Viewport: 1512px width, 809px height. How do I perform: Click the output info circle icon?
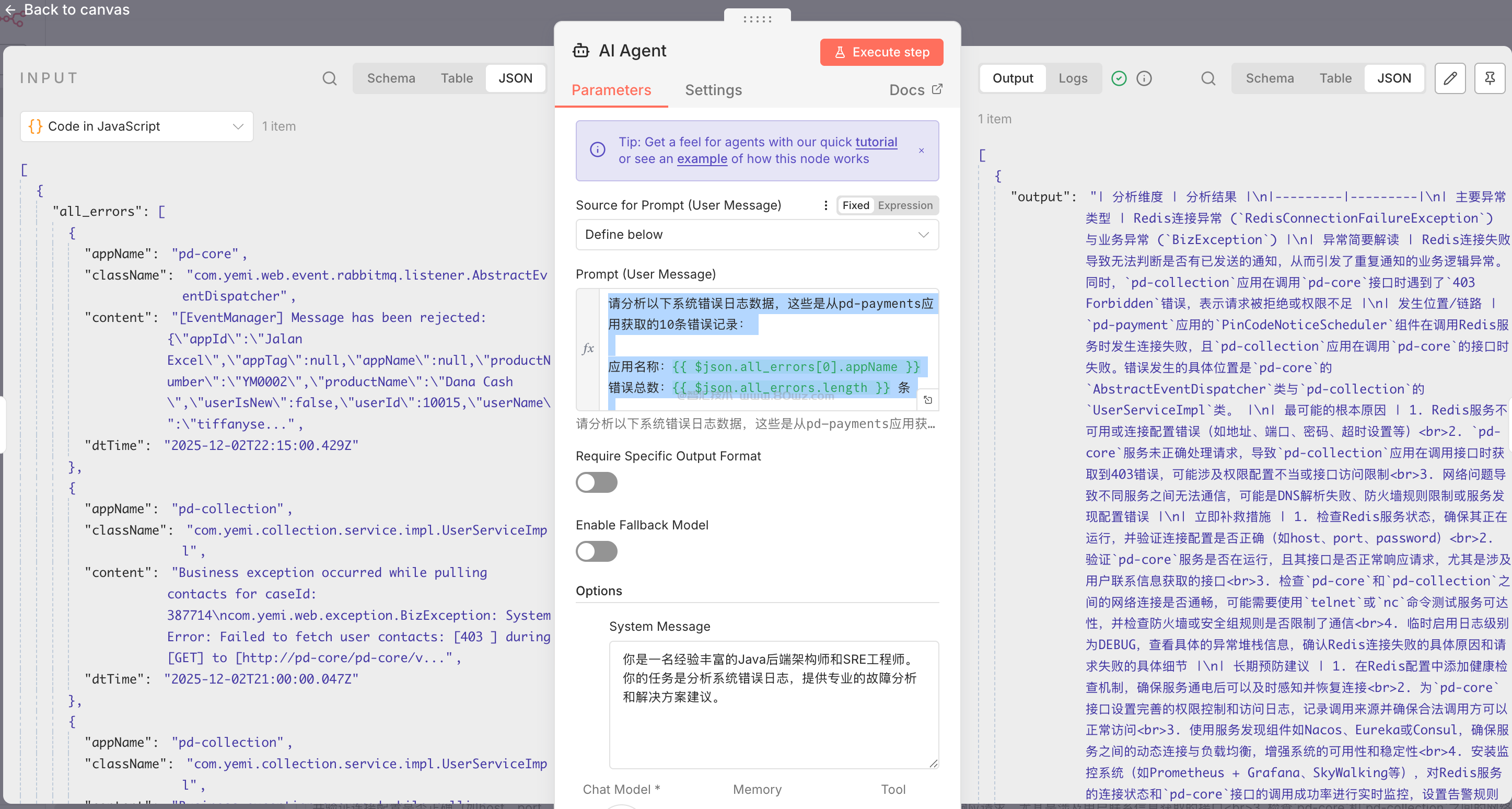(1144, 78)
